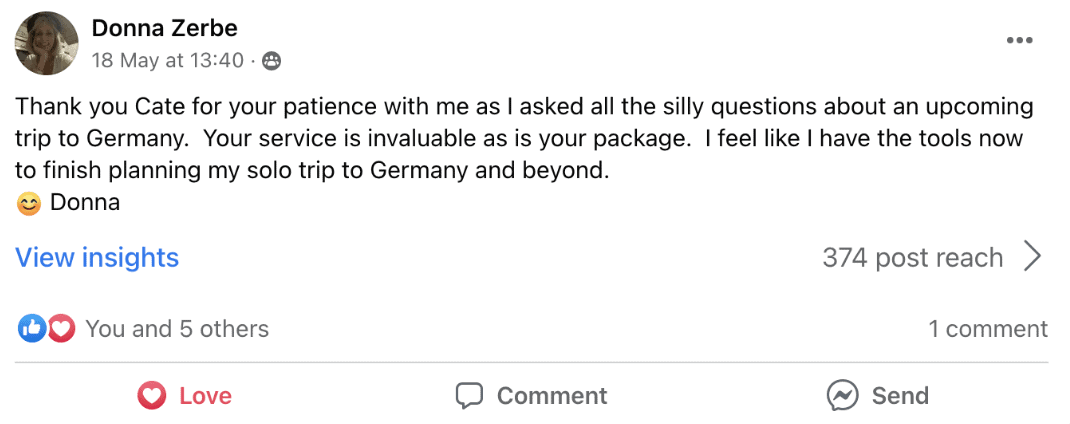The image size is (1070, 424).
Task: Open Donna Zerbe's profile via name
Action: 164,28
